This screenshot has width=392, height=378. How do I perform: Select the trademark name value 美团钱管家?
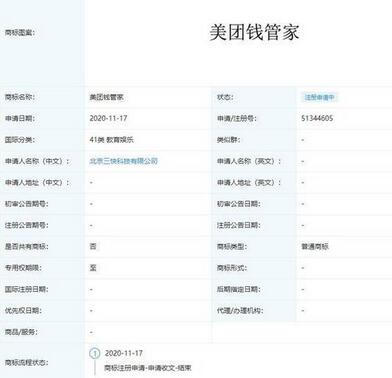point(106,97)
